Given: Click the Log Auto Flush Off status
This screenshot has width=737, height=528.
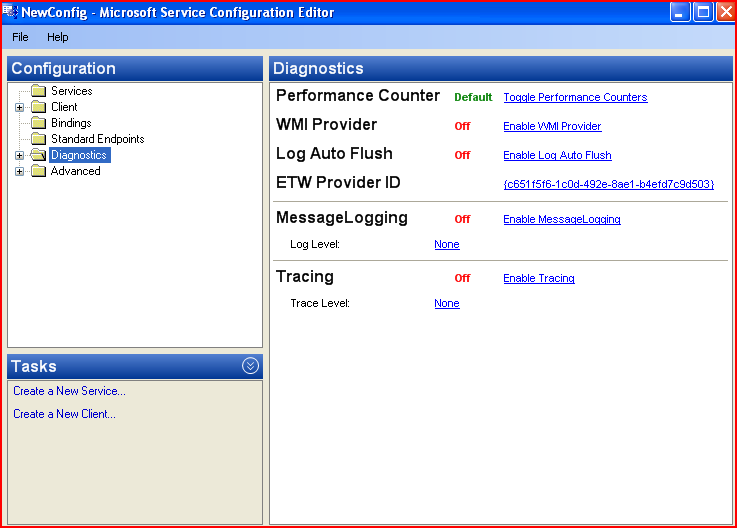Looking at the screenshot, I should [x=463, y=155].
